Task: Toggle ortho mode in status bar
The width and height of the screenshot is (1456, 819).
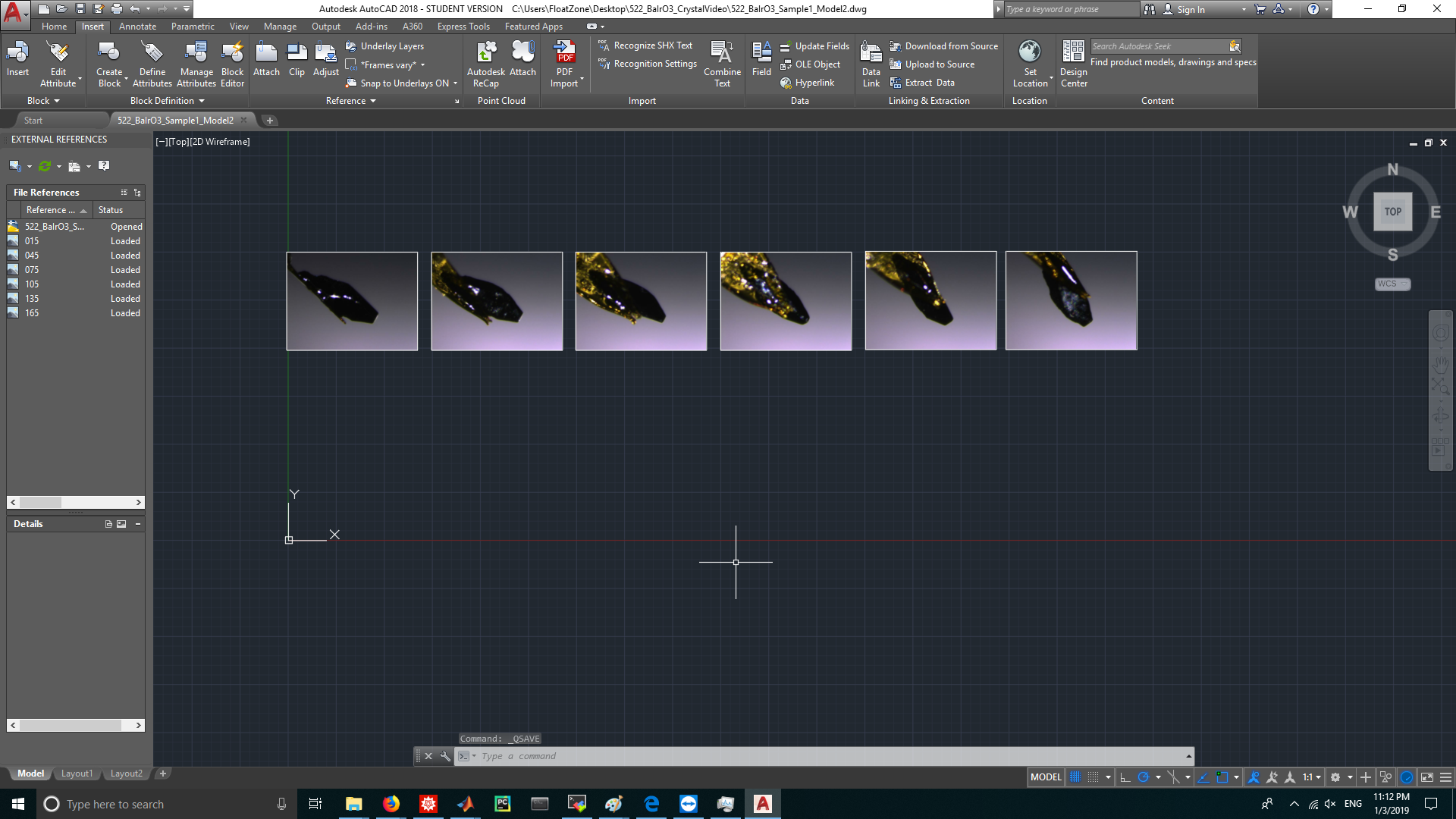Action: tap(1125, 777)
